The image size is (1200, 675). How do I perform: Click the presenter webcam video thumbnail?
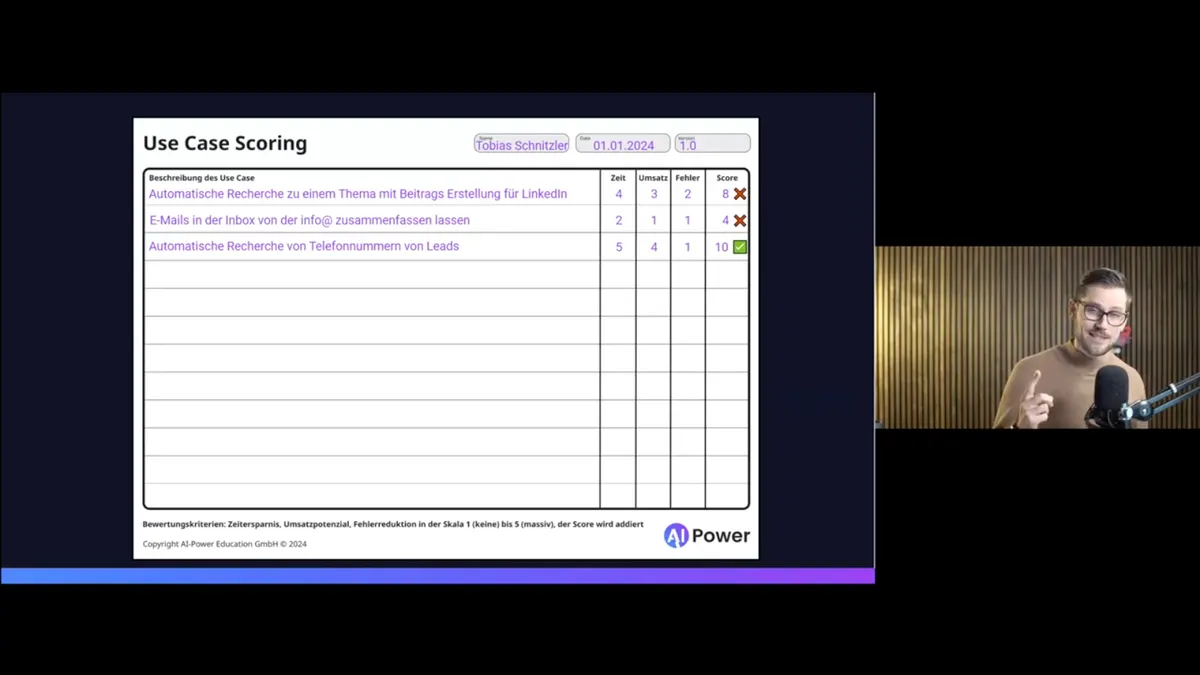(1037, 337)
